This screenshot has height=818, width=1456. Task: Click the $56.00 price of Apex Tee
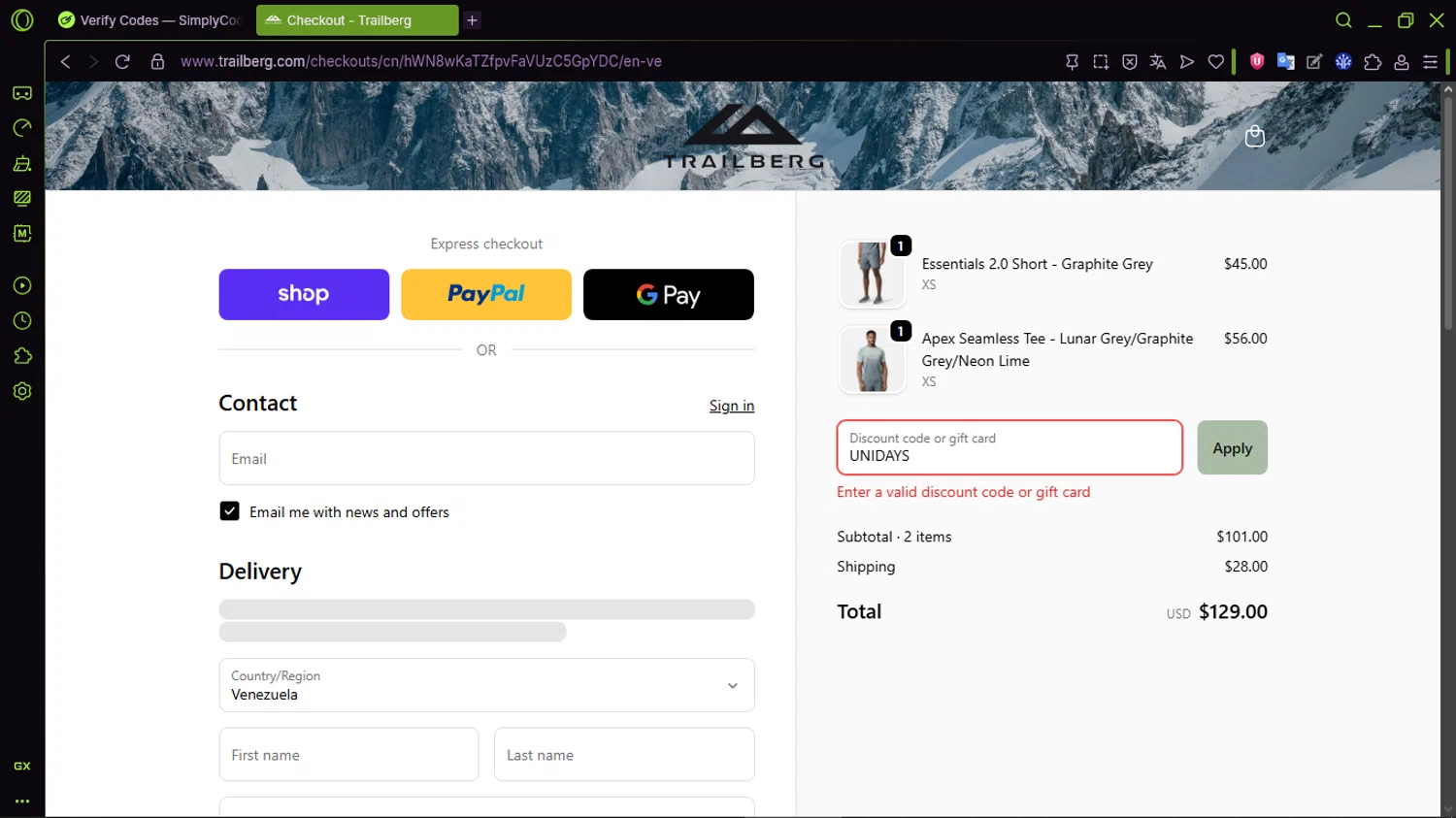[x=1245, y=339]
